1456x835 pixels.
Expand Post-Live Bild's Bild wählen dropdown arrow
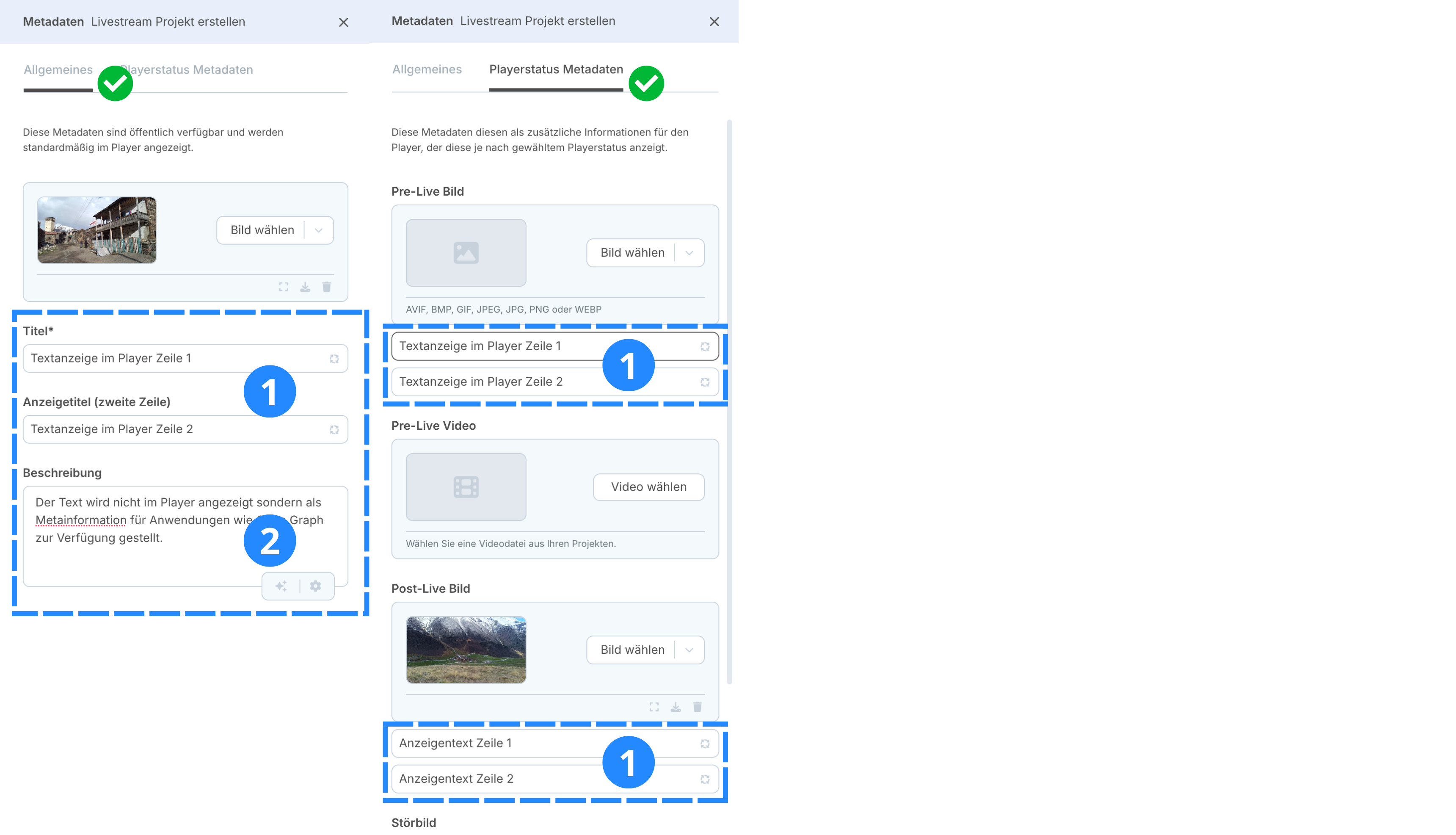pos(689,650)
